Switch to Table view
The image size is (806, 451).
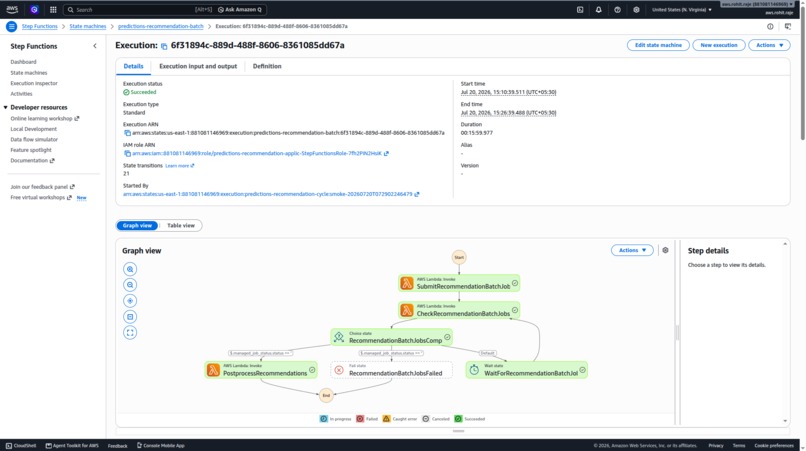point(181,225)
